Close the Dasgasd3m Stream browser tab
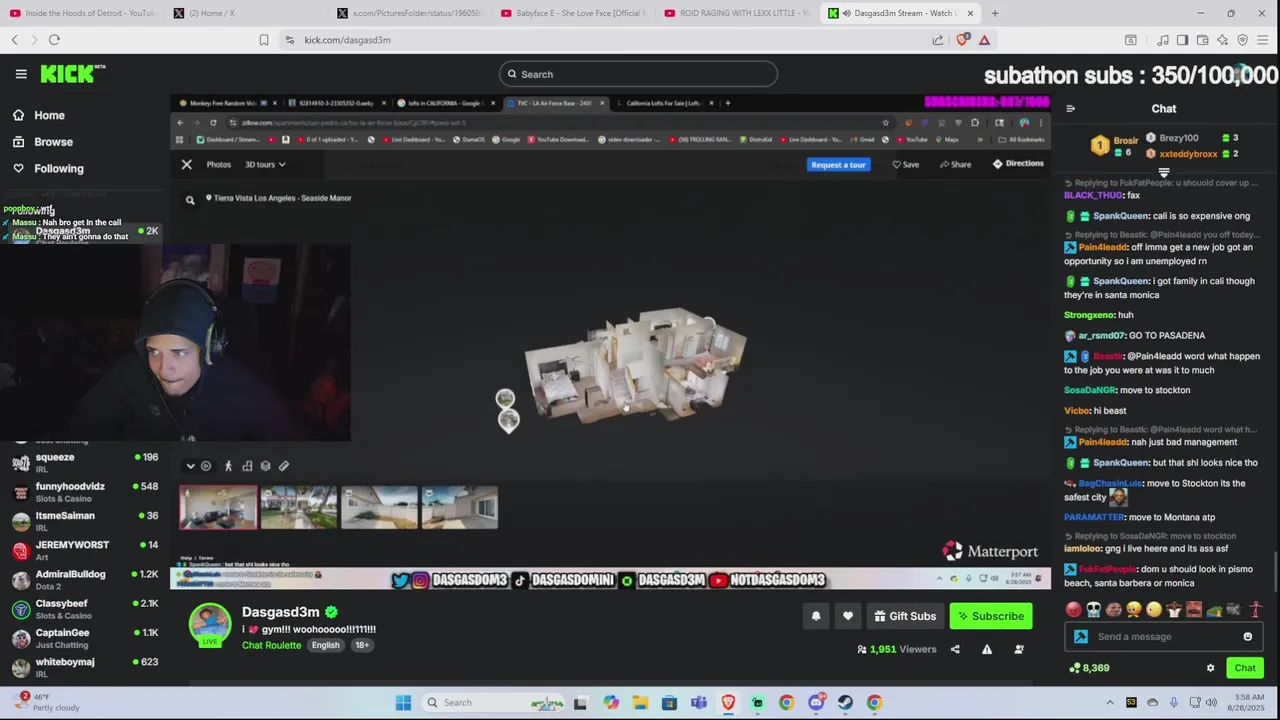This screenshot has height=720, width=1280. [970, 13]
